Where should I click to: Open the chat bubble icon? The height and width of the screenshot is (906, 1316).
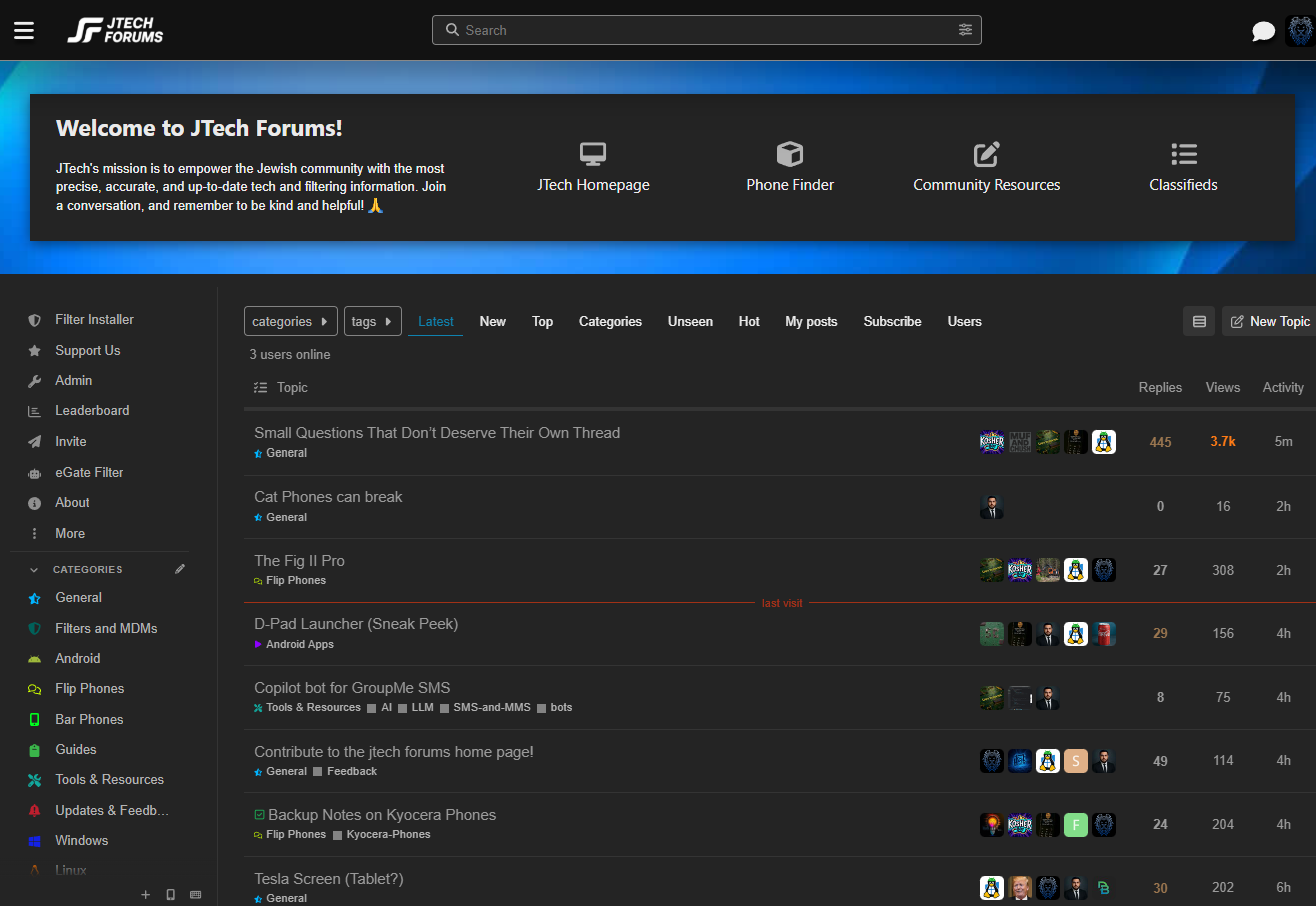pyautogui.click(x=1263, y=31)
